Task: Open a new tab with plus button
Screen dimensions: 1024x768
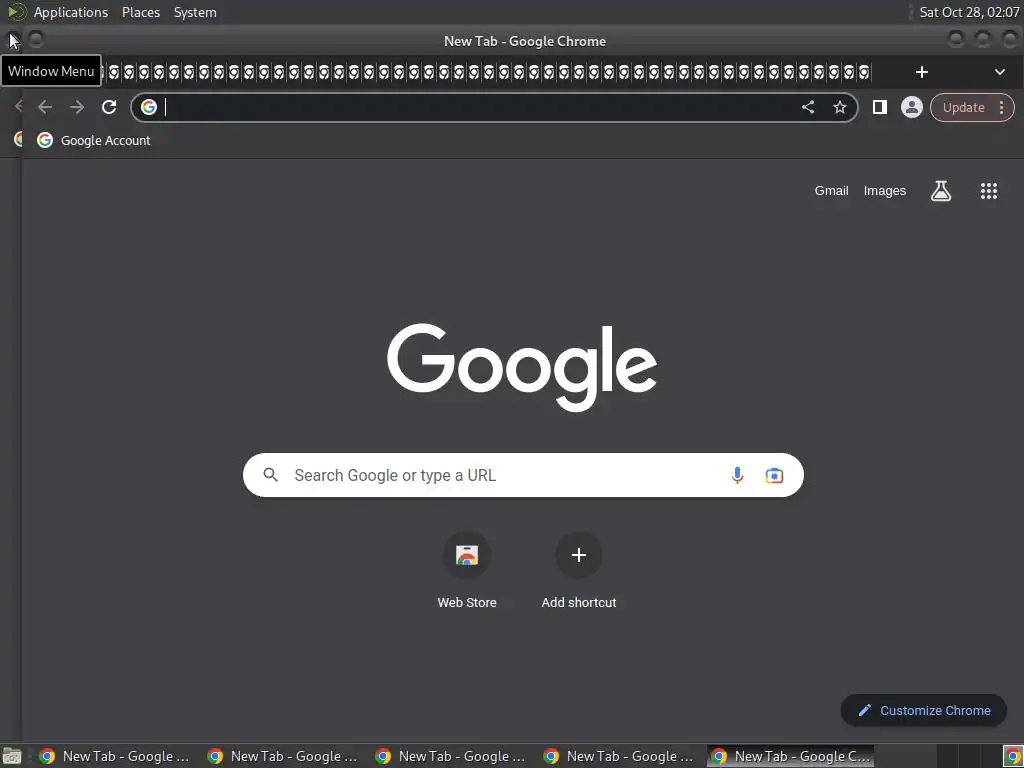Action: [x=921, y=72]
